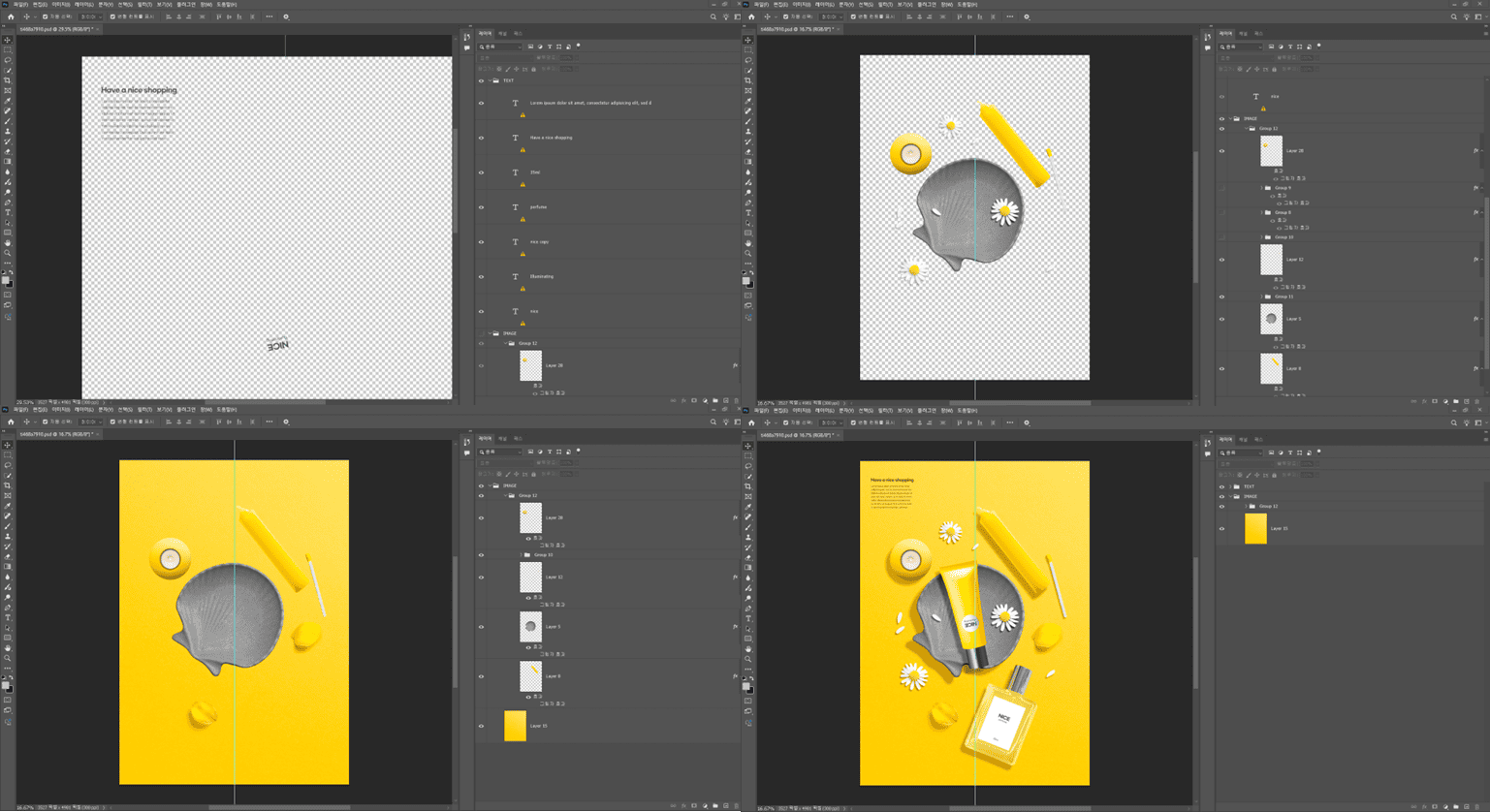Click the delete layer trash icon in bottom-left panel
This screenshot has height=812, width=1490.
pyautogui.click(x=736, y=805)
